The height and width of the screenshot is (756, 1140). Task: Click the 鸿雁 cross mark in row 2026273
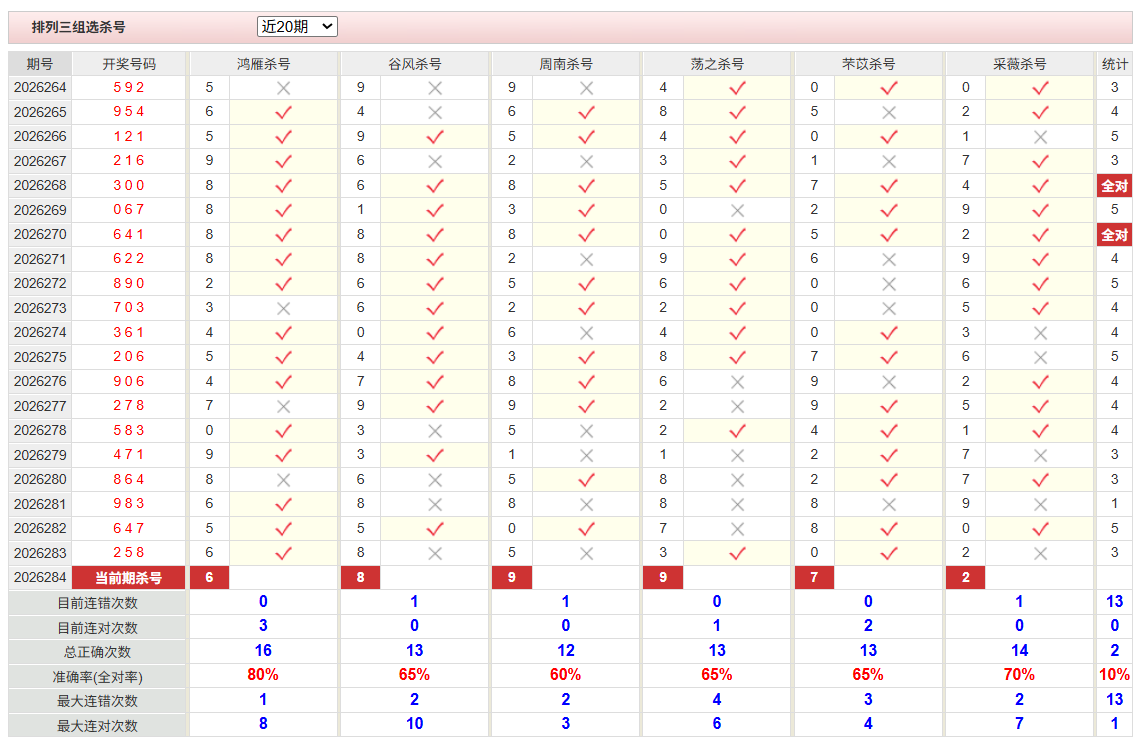click(x=284, y=308)
